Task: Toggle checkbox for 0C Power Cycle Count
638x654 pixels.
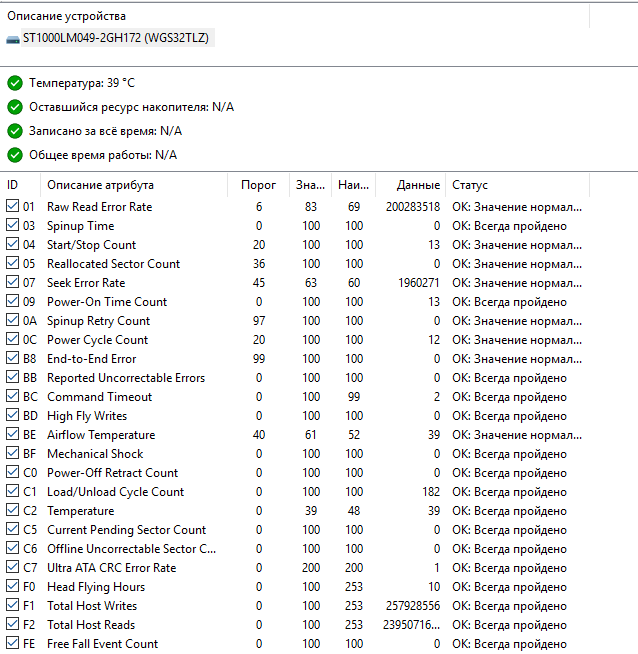Action: (13, 339)
